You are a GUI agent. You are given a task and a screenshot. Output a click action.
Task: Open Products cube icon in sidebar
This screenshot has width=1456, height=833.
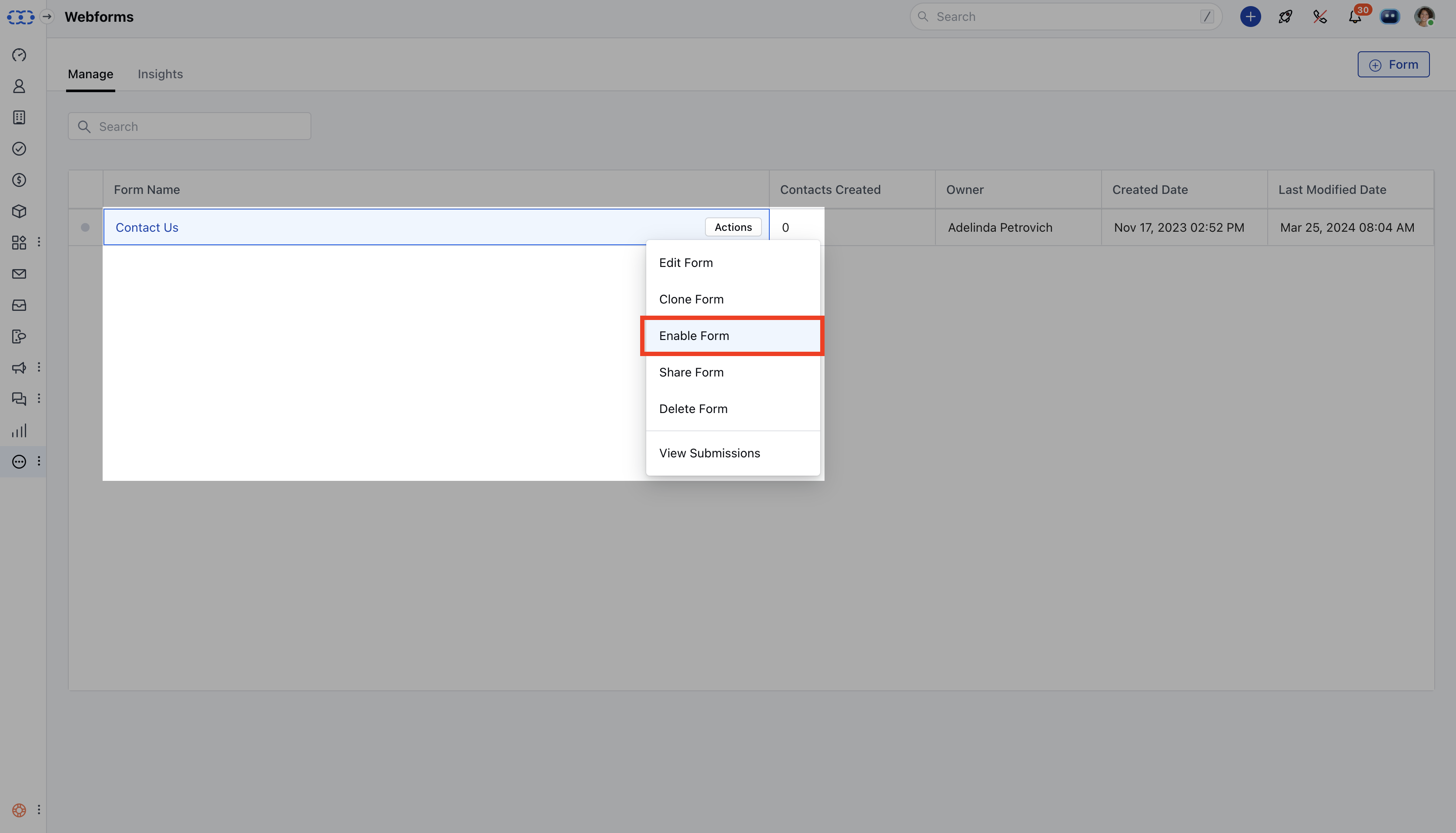pyautogui.click(x=19, y=211)
